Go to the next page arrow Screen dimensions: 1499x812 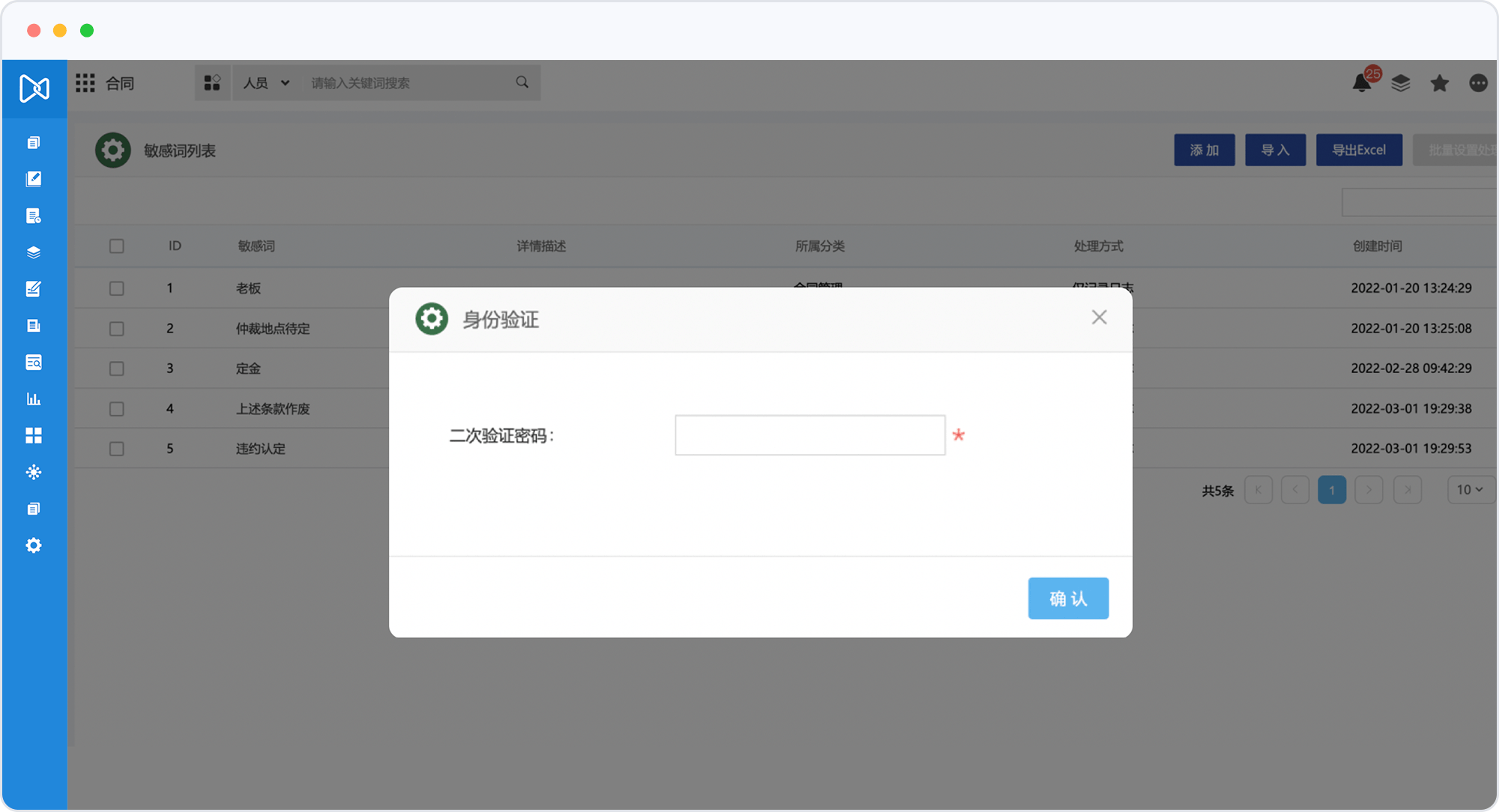(x=1369, y=490)
